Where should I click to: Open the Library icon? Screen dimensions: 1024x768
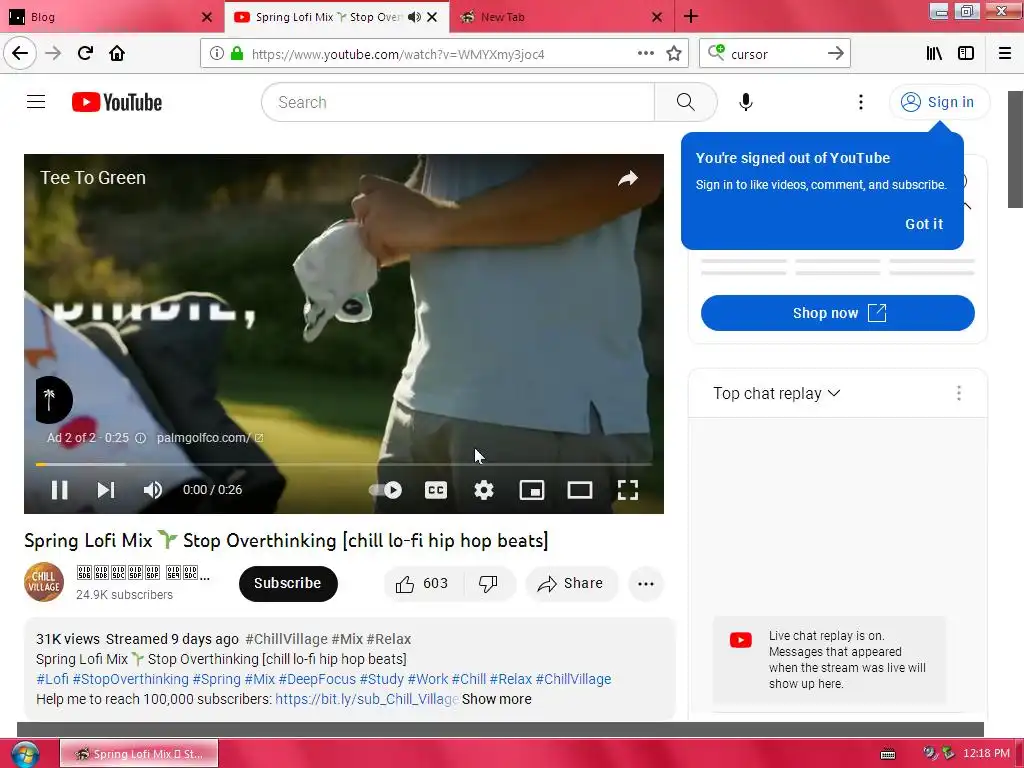pyautogui.click(x=934, y=54)
